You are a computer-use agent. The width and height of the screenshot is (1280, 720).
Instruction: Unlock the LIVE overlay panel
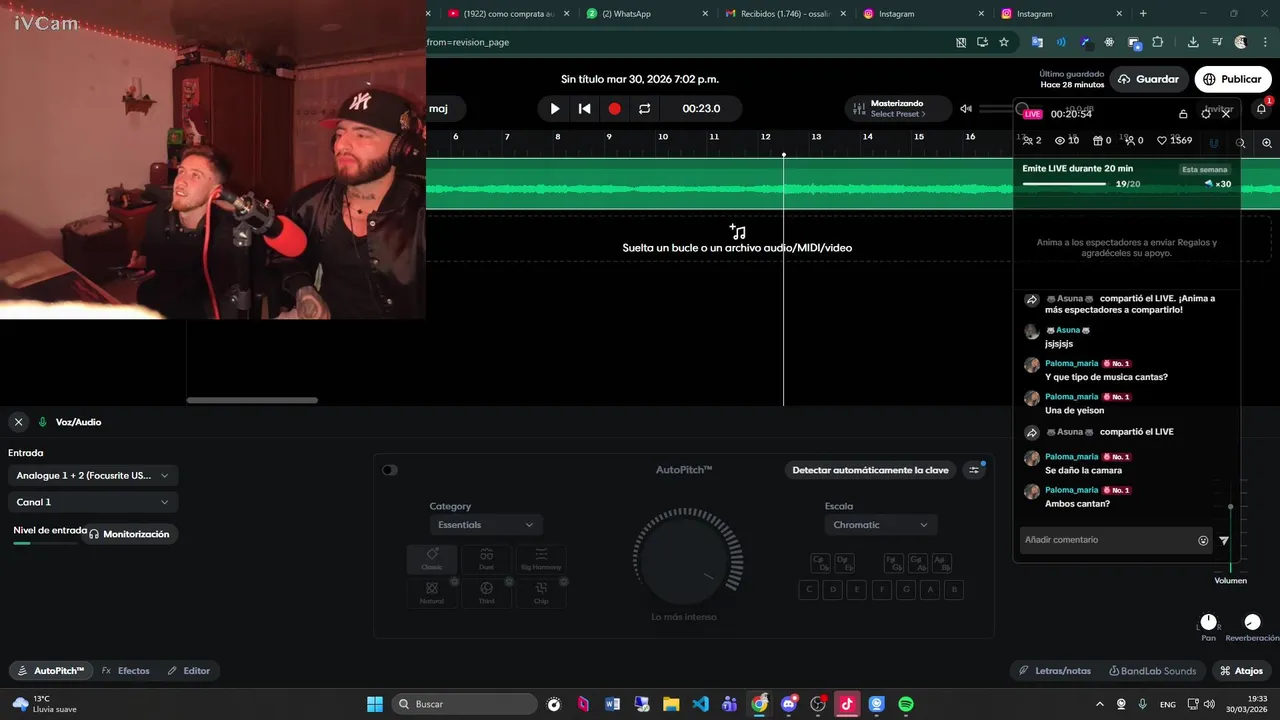coord(1183,114)
